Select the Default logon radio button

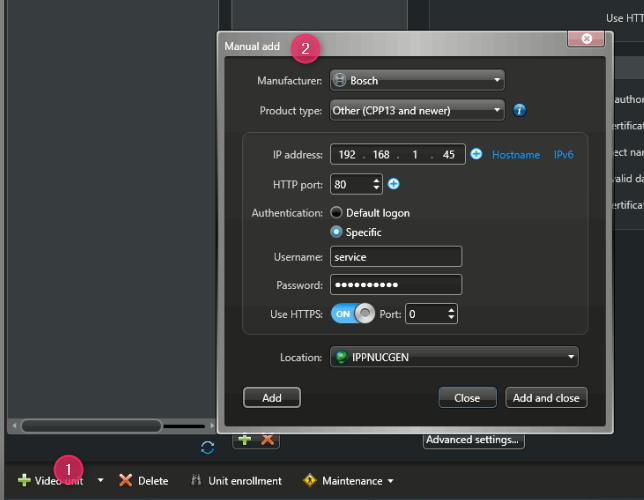(x=337, y=213)
